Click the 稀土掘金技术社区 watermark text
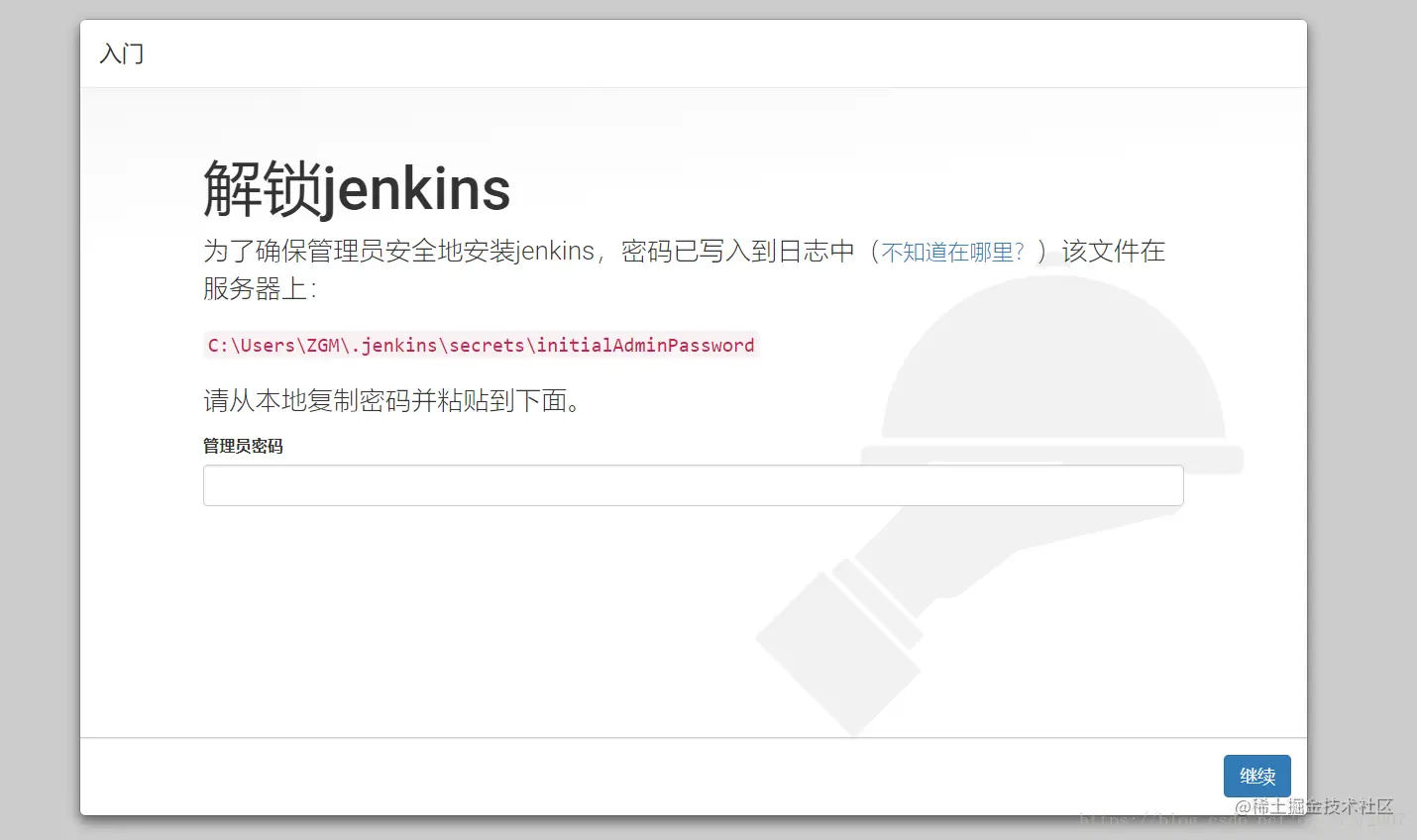1417x840 pixels. click(x=1314, y=806)
